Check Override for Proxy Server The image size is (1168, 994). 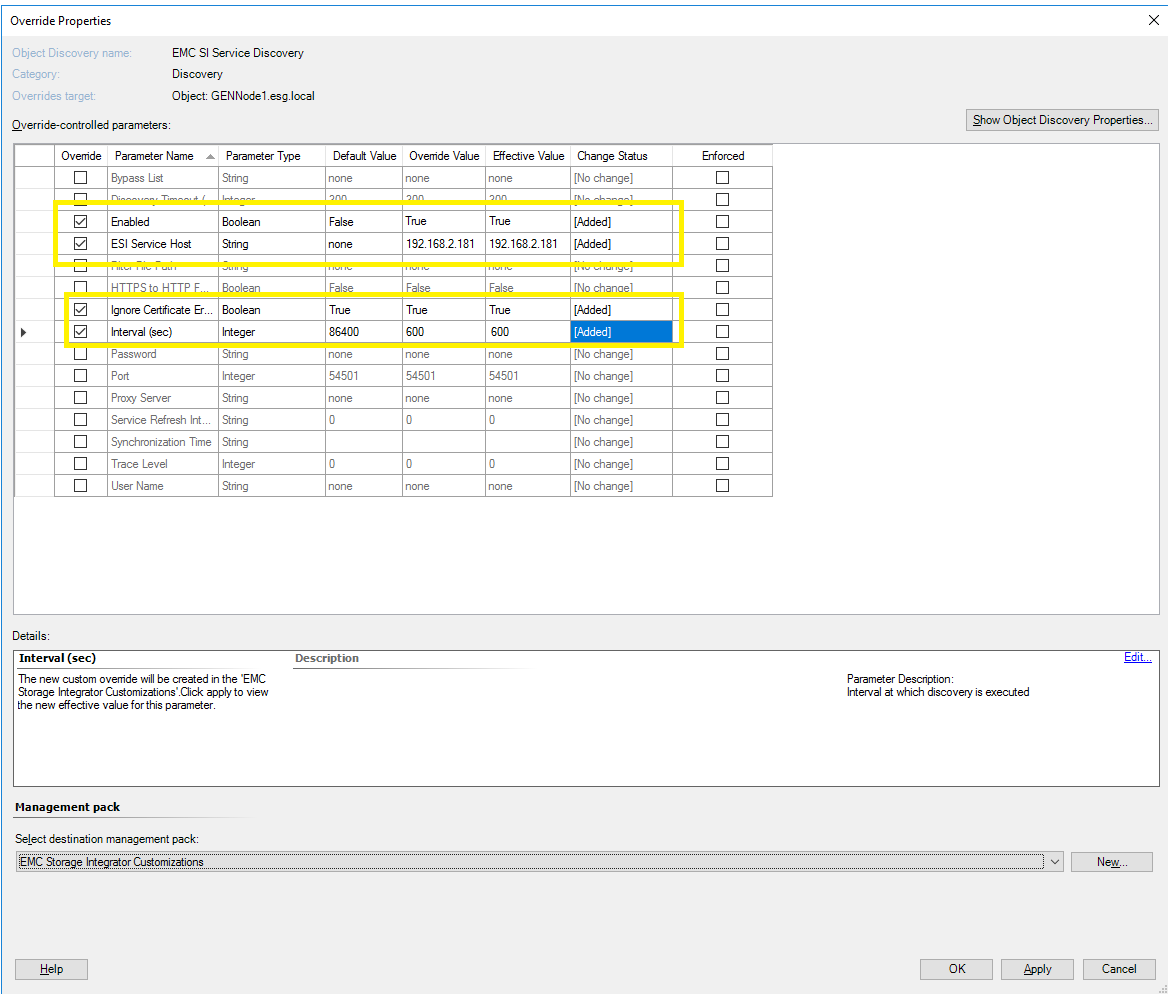80,398
